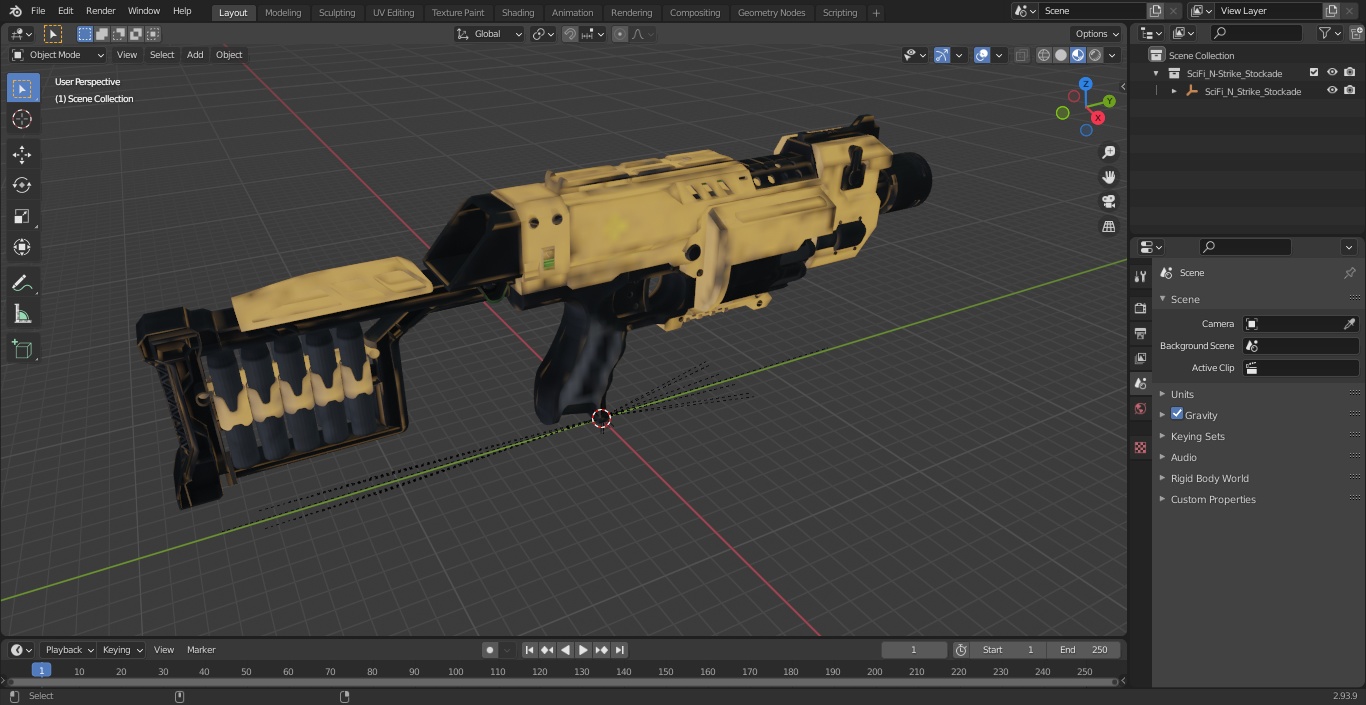
Task: Toggle viewport overlays button
Action: pos(982,55)
